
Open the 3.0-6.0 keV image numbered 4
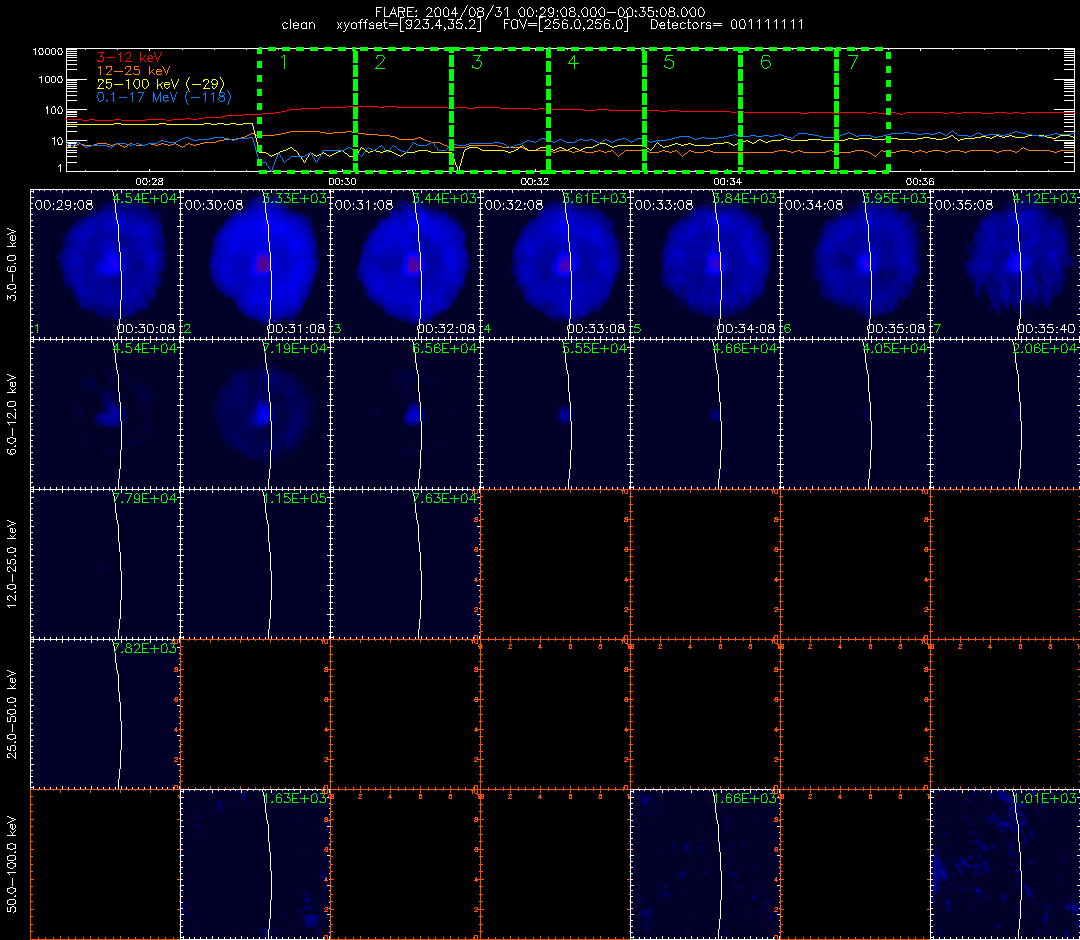pos(556,264)
